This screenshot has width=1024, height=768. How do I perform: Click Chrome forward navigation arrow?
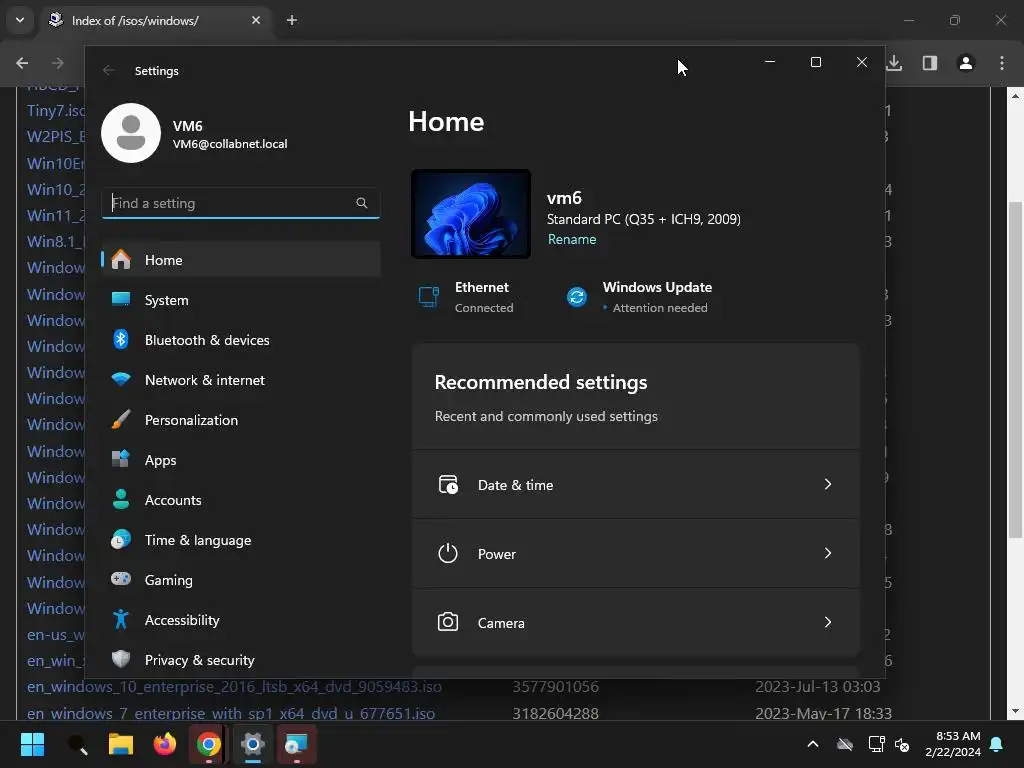coord(58,63)
